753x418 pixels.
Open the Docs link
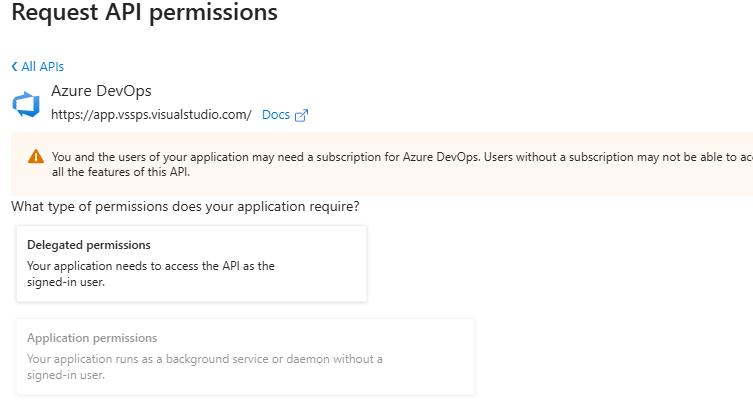pos(275,115)
